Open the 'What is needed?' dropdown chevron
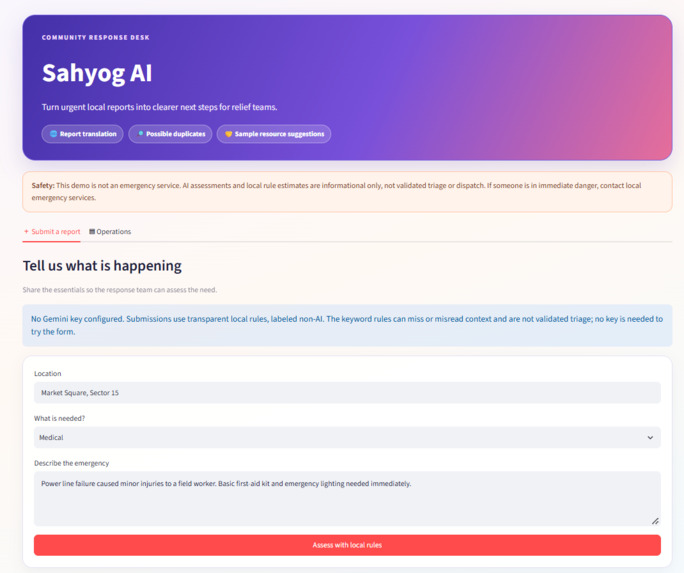 pyautogui.click(x=650, y=437)
